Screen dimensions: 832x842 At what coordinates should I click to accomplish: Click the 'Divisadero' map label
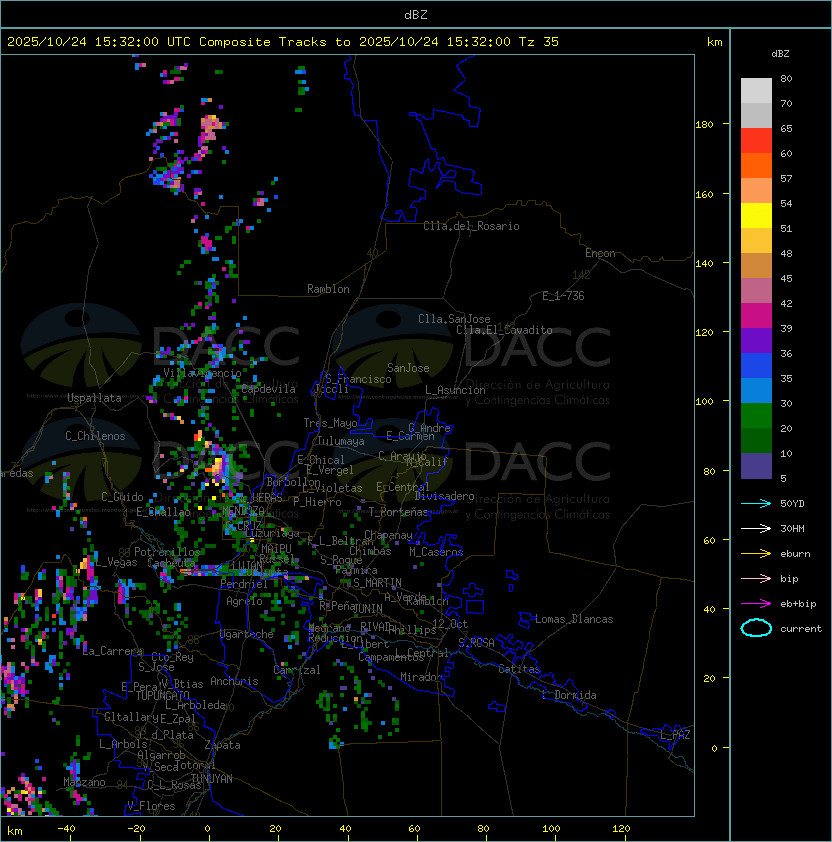(444, 496)
